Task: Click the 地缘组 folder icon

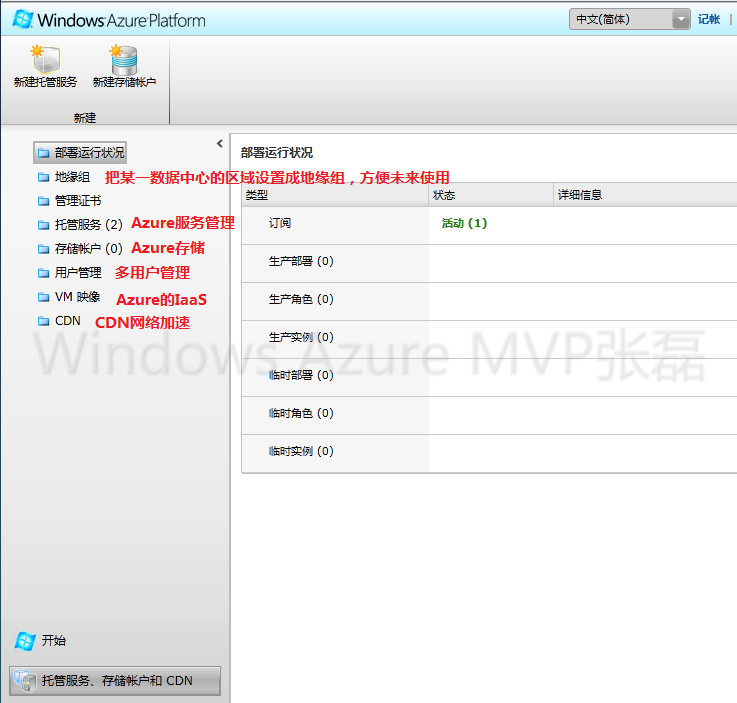Action: 43,177
